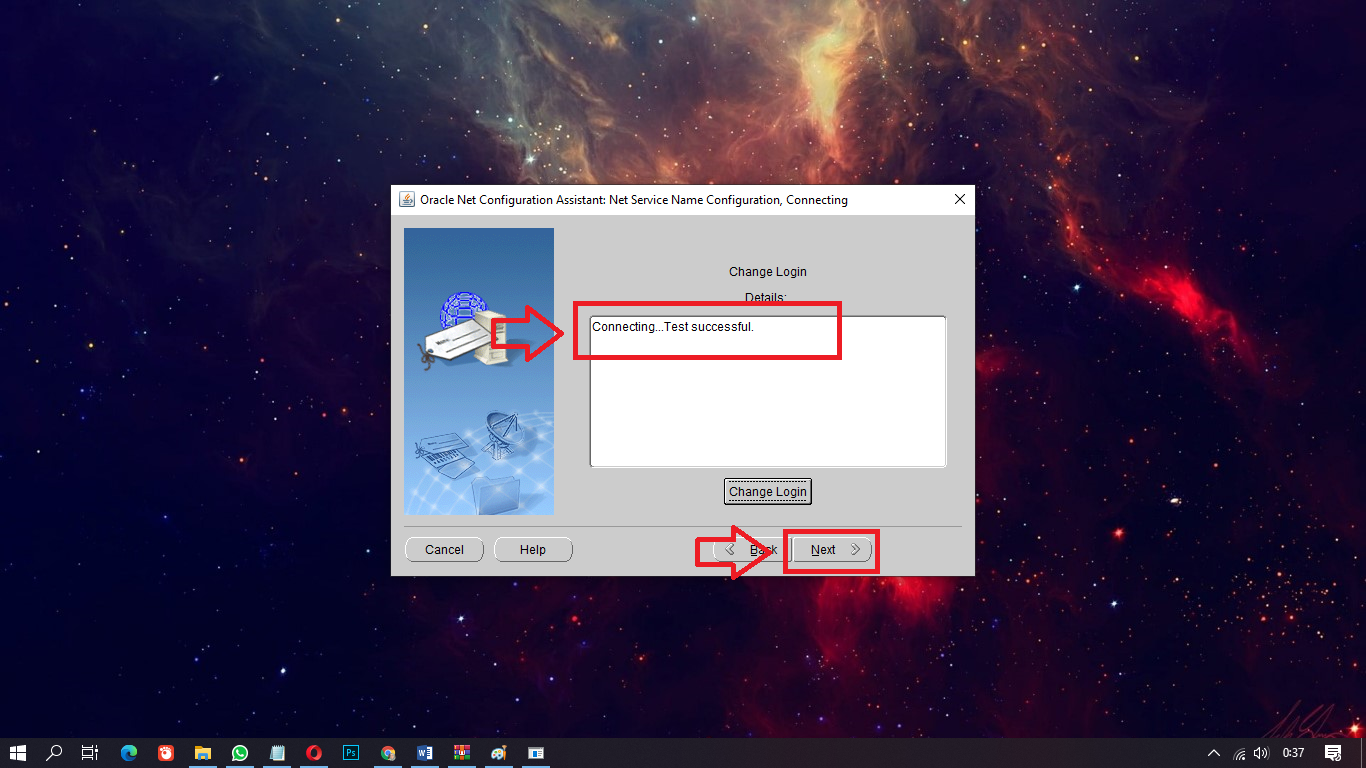The height and width of the screenshot is (768, 1366).
Task: Open File Explorer from the taskbar
Action: pos(203,753)
